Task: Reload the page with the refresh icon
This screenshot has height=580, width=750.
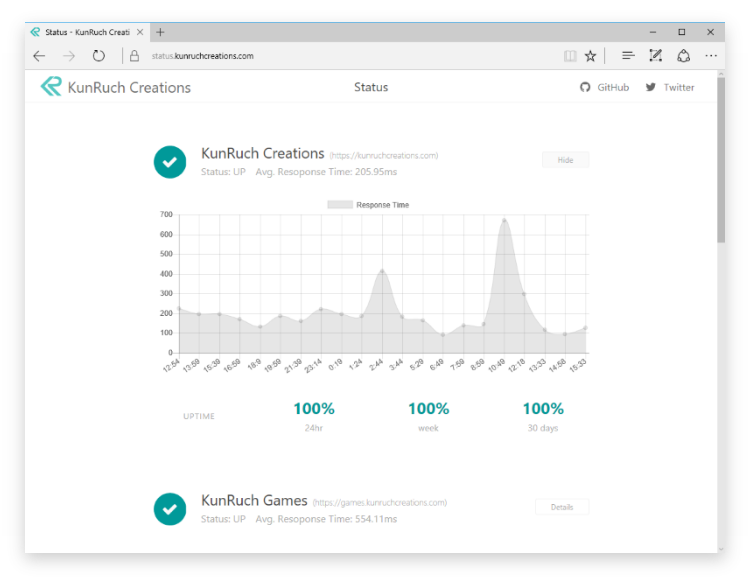Action: click(x=99, y=56)
